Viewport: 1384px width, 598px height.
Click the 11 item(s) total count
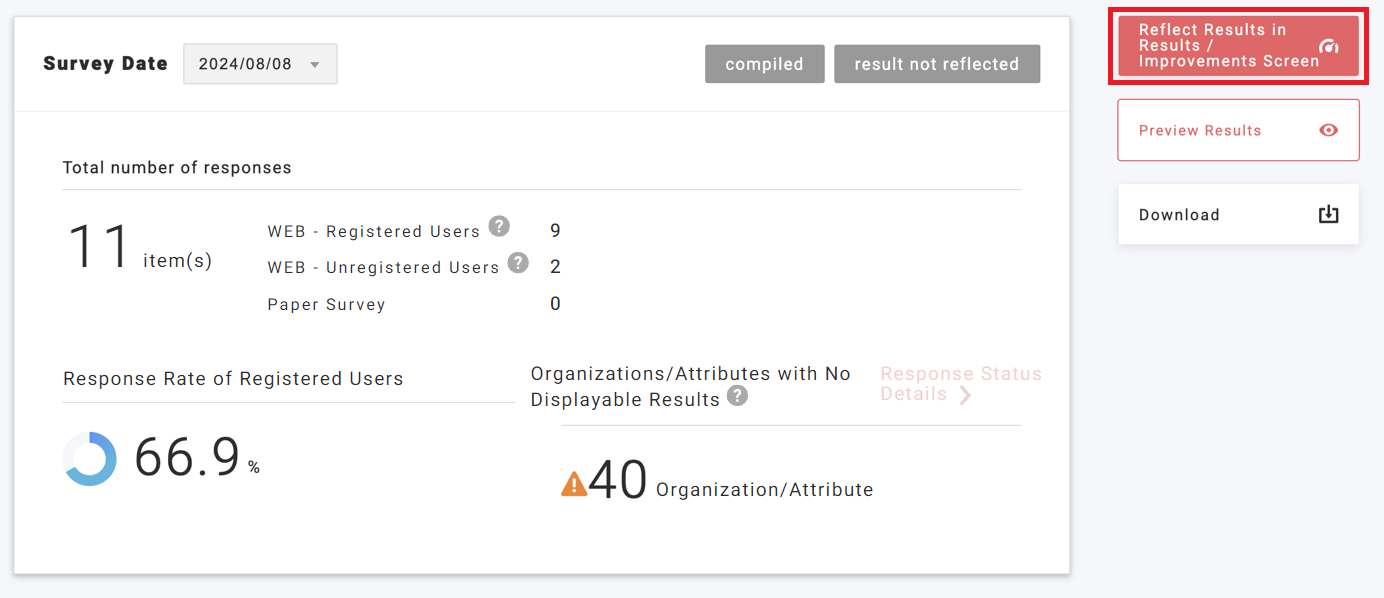pos(100,248)
